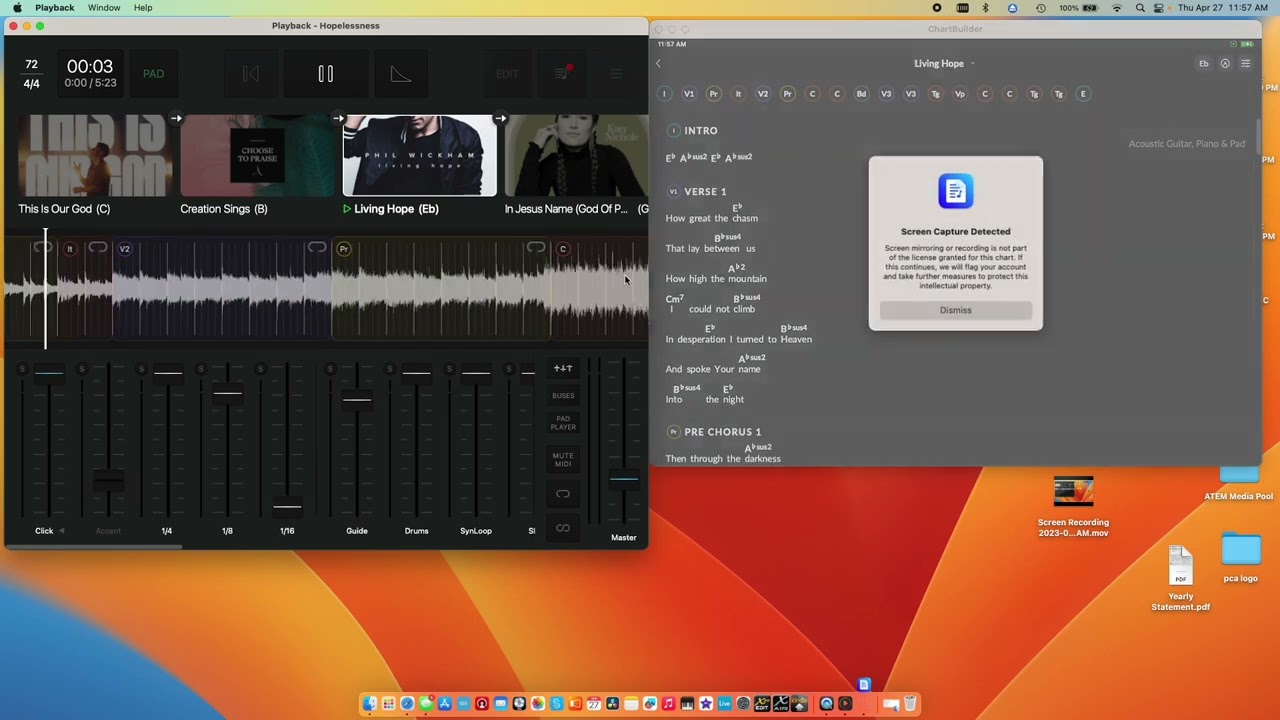Screen dimensions: 1280x720
Task: Open the Living Hope title dropdown in ChartBuilder
Action: click(944, 63)
